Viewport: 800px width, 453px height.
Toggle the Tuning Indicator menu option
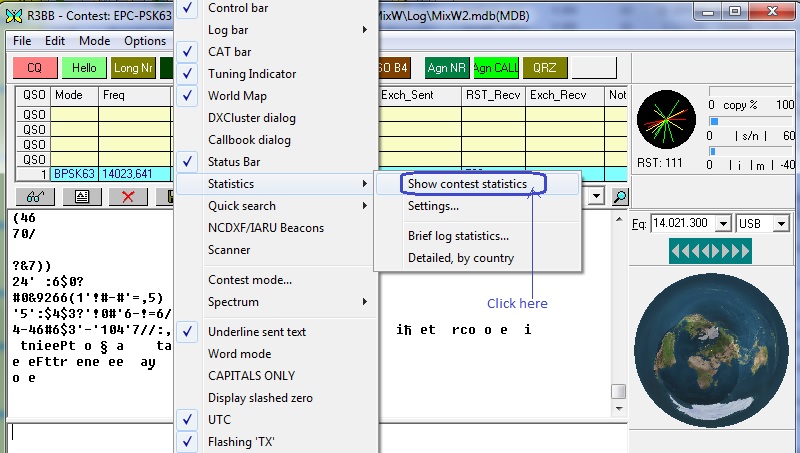click(x=252, y=74)
